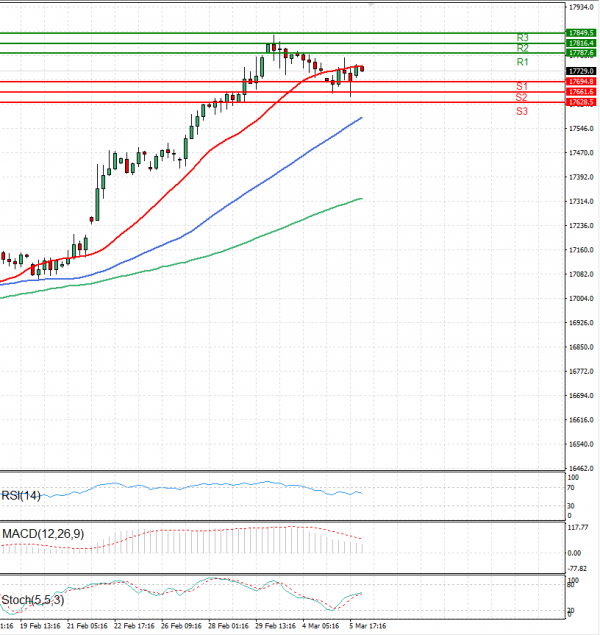Click the 16850.0 value on price axis
600x635 pixels.
581,347
